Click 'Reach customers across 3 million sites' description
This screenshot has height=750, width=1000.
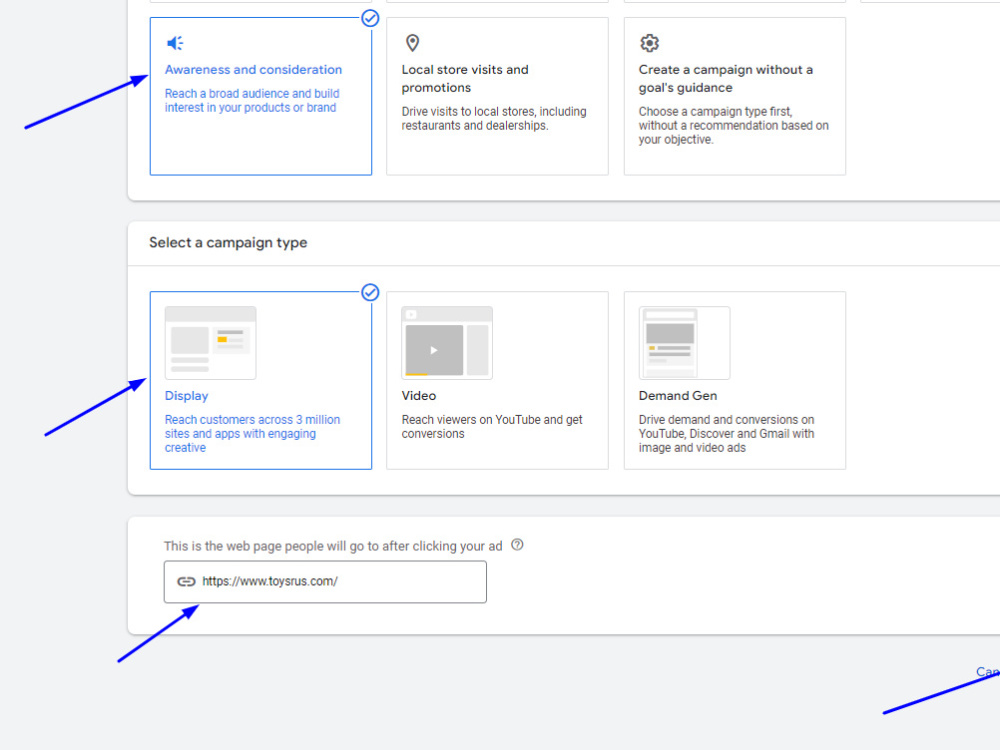coord(253,434)
